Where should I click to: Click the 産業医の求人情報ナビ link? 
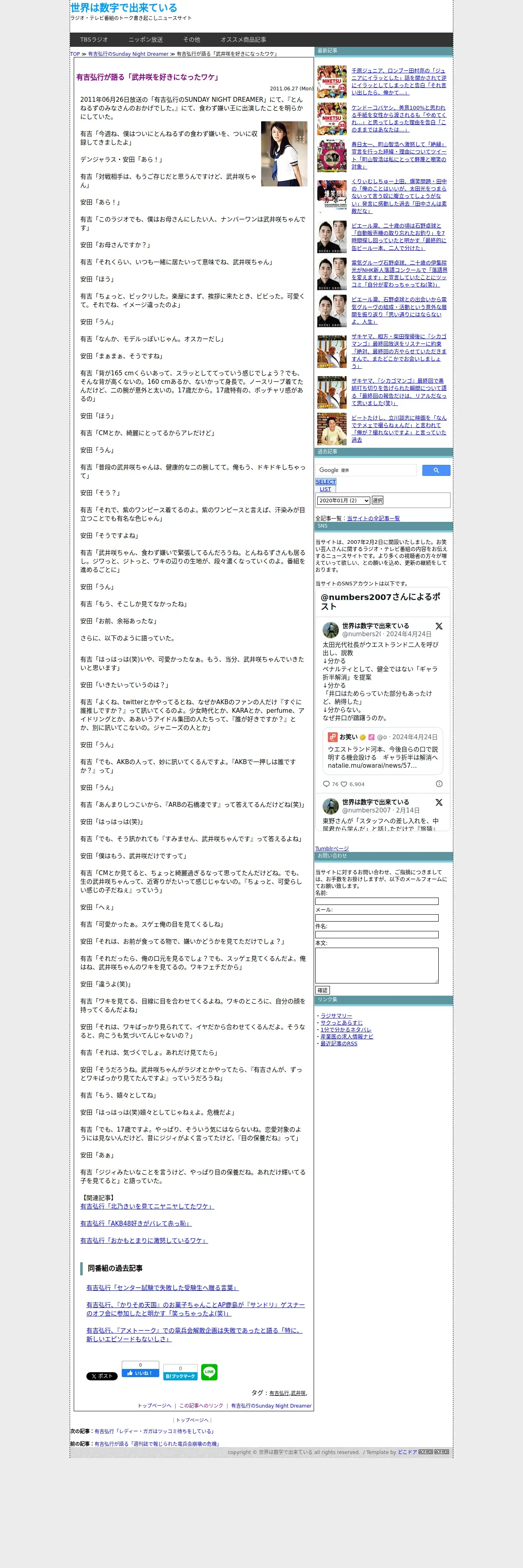[x=347, y=1036]
